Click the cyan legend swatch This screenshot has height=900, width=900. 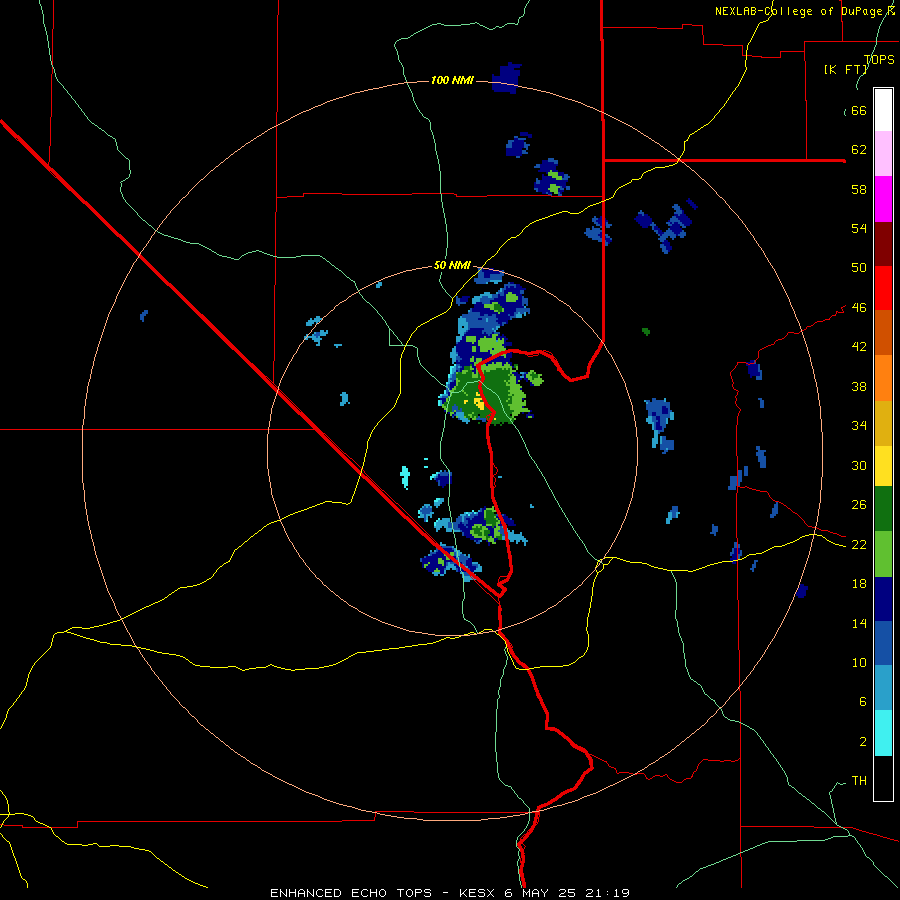coord(883,734)
